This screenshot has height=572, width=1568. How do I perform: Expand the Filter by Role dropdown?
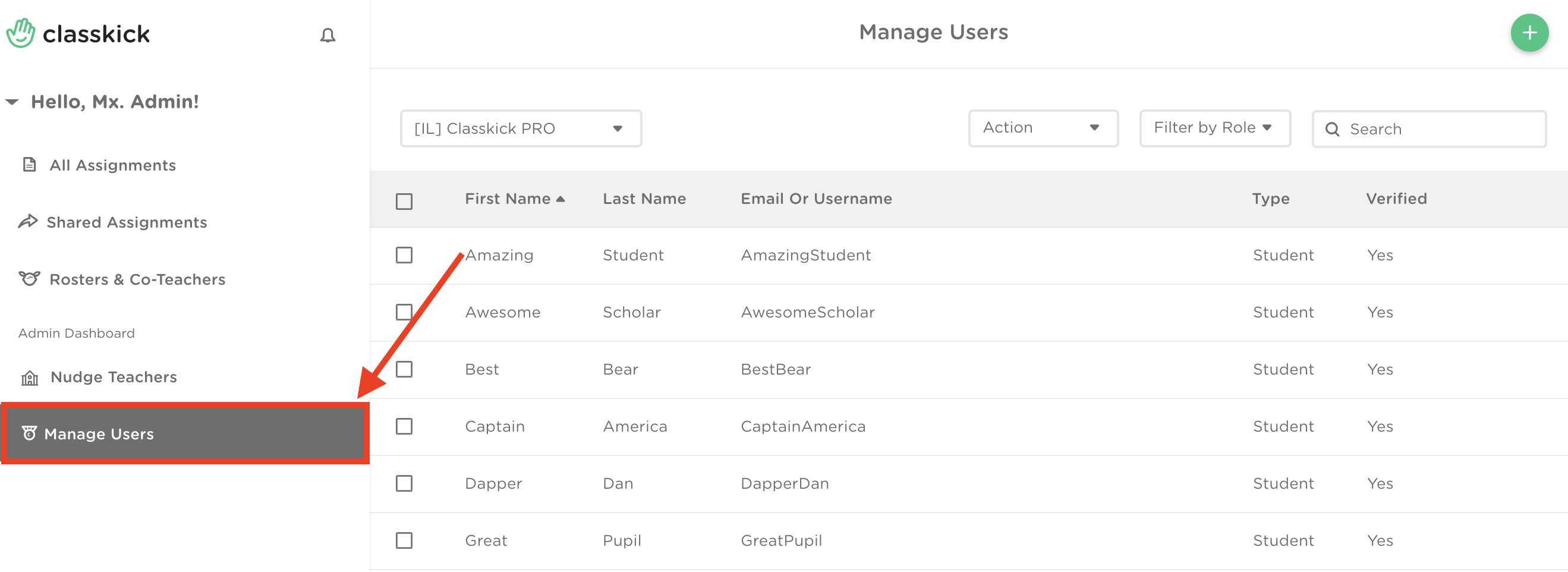pyautogui.click(x=1214, y=128)
